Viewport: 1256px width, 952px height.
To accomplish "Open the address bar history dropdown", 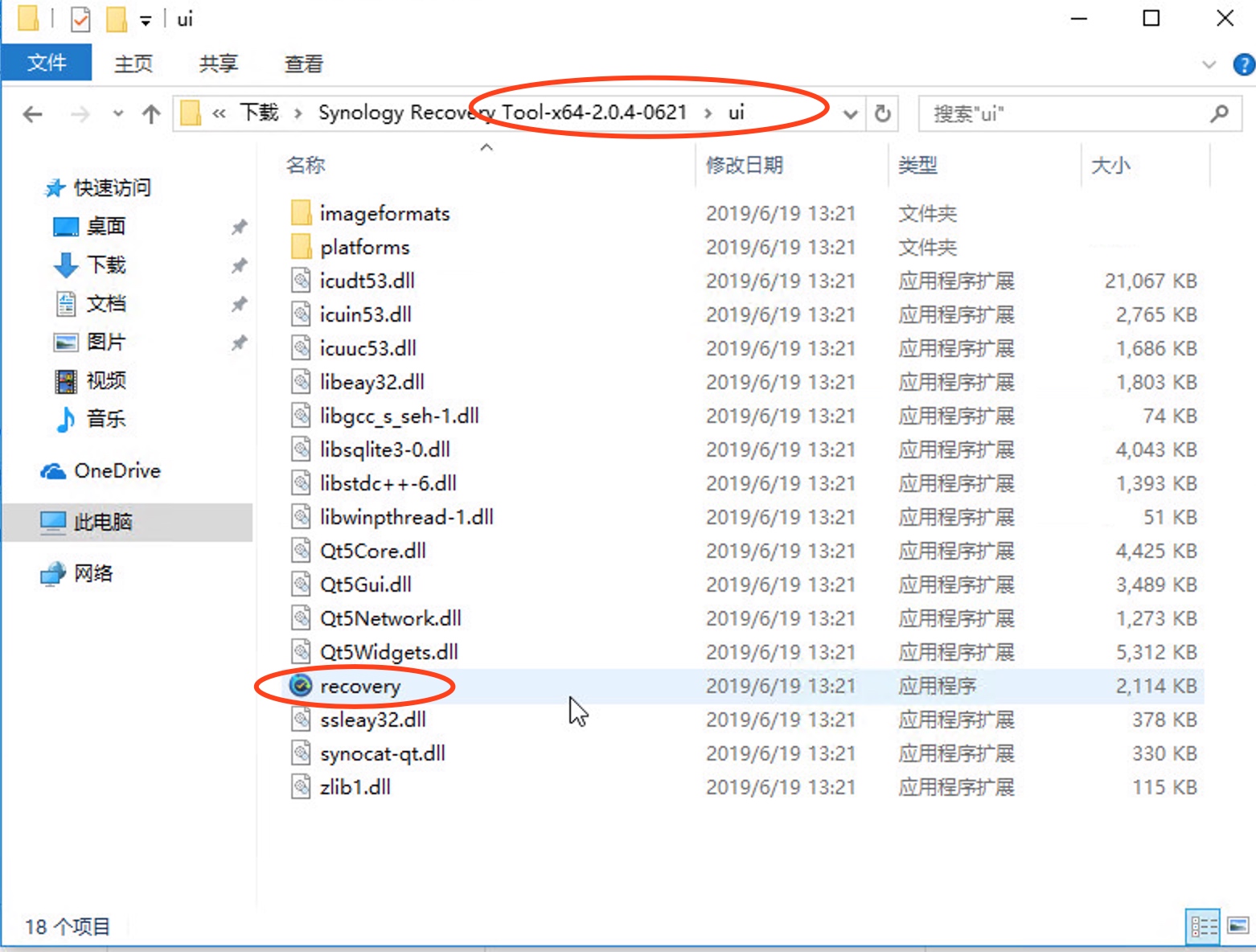I will pos(850,114).
